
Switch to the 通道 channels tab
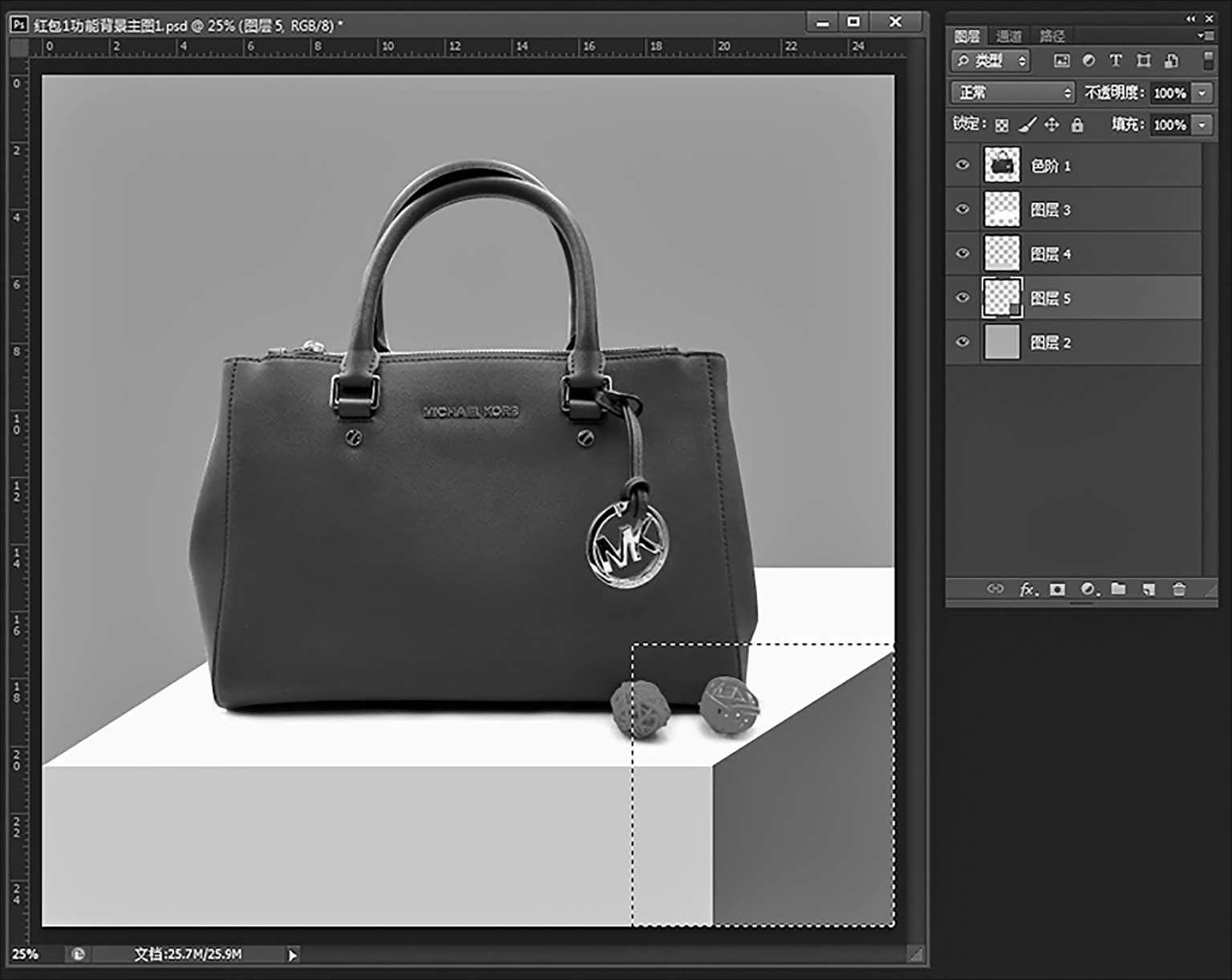(1008, 36)
